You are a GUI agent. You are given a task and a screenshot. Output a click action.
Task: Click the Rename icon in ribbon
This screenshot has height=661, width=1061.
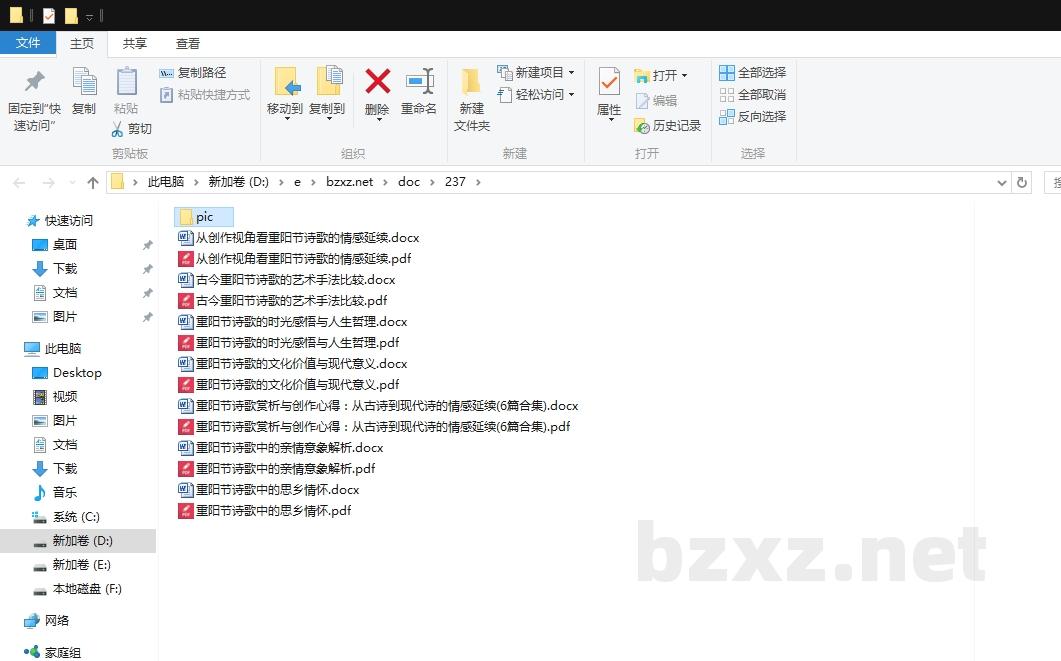coord(419,83)
